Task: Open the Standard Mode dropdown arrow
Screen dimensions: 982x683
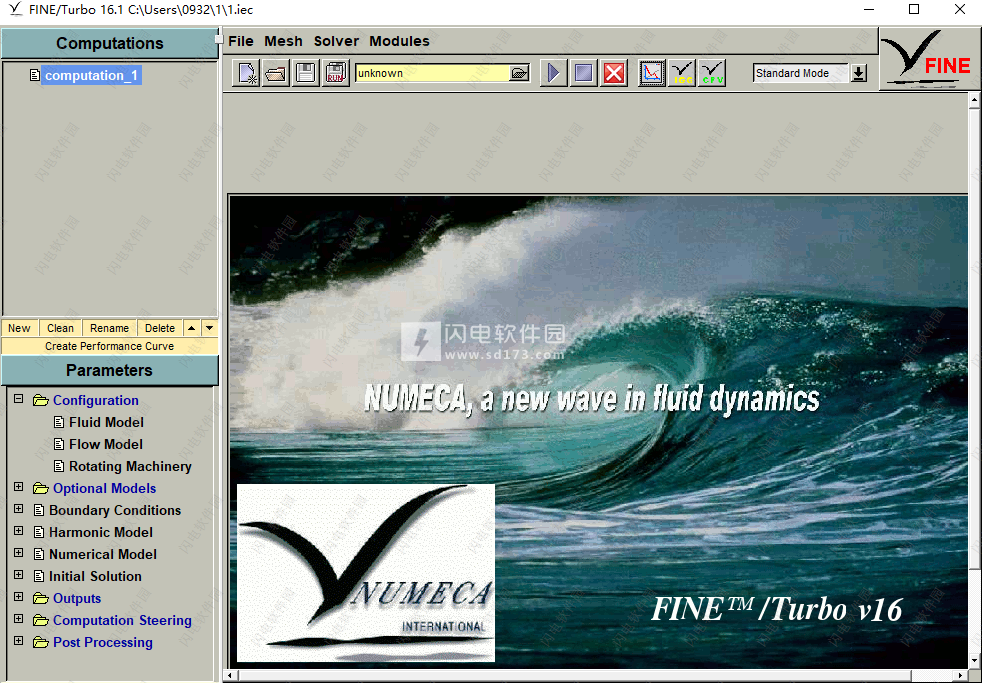Action: (859, 73)
